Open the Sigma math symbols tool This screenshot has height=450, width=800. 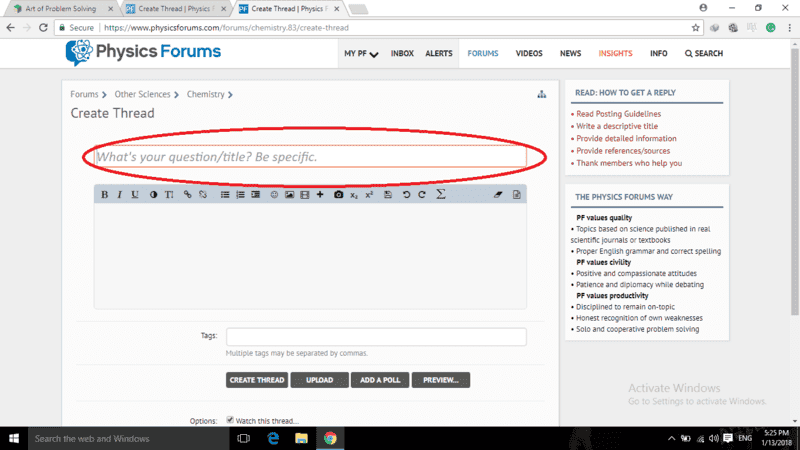click(441, 194)
